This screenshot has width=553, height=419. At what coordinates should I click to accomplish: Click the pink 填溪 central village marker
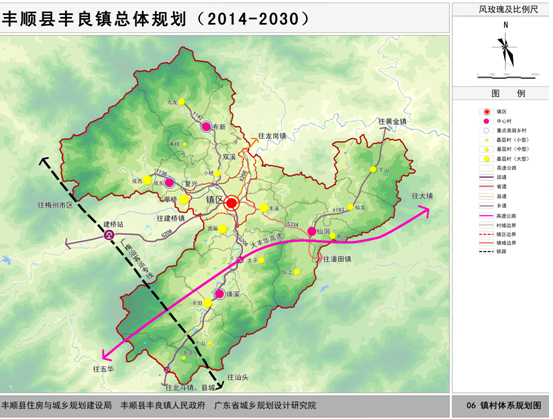pyautogui.click(x=220, y=293)
